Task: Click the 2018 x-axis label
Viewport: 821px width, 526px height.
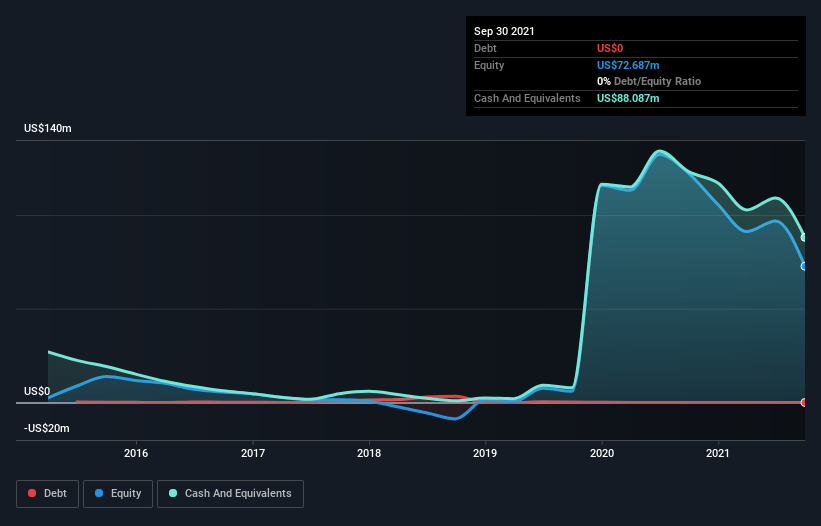Action: click(369, 453)
